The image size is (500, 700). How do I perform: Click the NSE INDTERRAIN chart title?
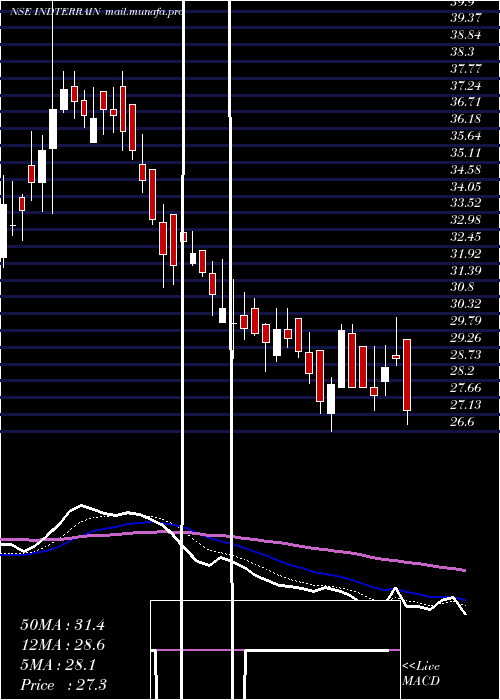pyautogui.click(x=57, y=12)
